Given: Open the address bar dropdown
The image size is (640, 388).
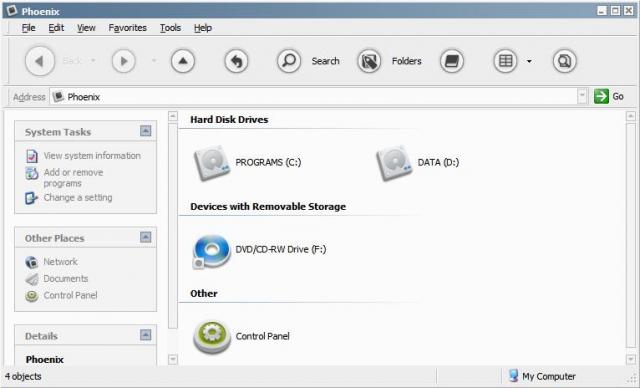Looking at the screenshot, I should 582,96.
